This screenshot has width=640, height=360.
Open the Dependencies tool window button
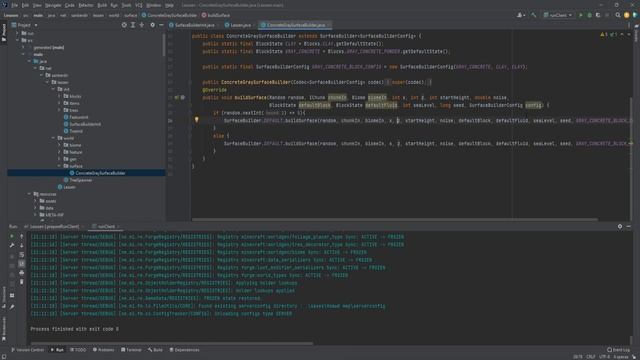click(x=184, y=350)
